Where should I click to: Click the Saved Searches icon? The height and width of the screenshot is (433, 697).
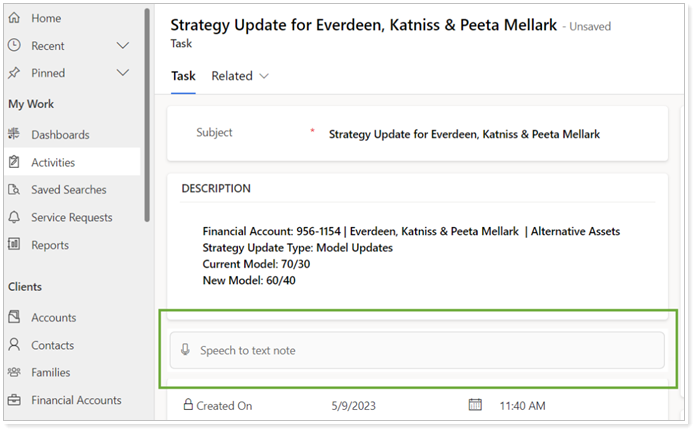(x=14, y=190)
